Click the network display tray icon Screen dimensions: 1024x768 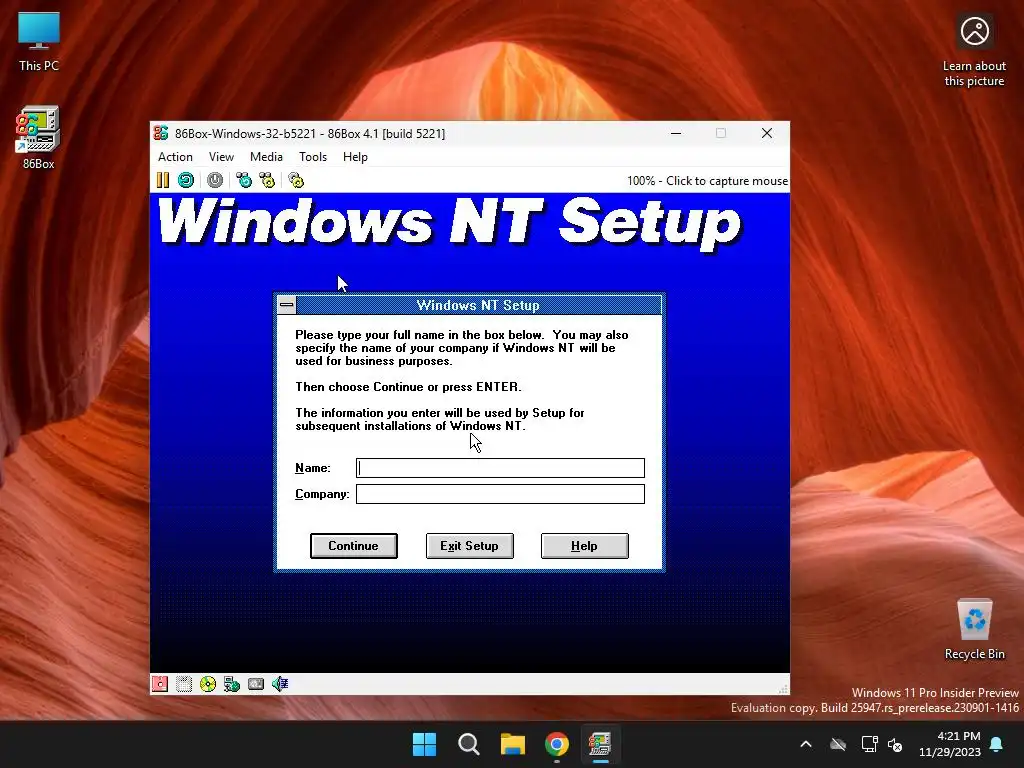869,744
